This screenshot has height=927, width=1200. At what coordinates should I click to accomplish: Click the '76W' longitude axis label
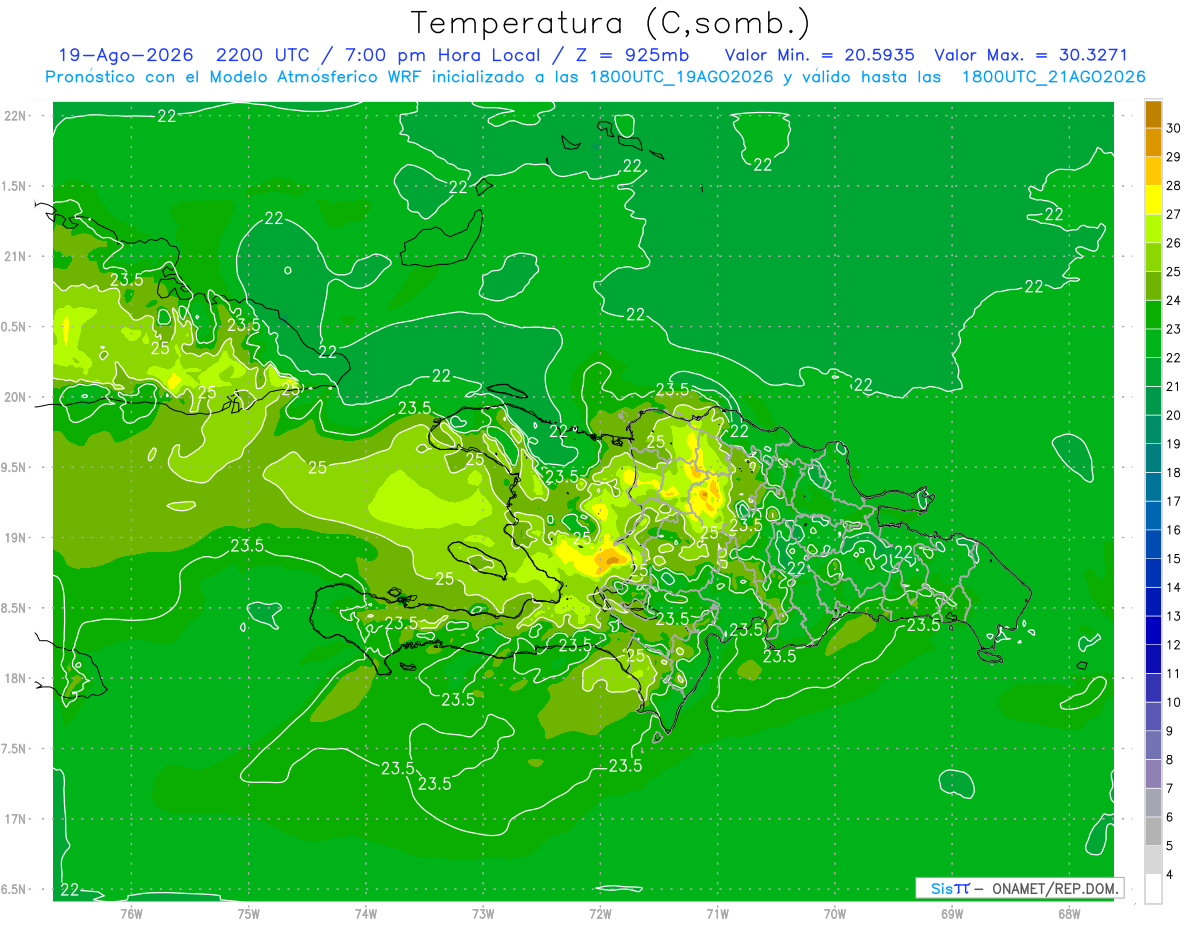coord(131,913)
